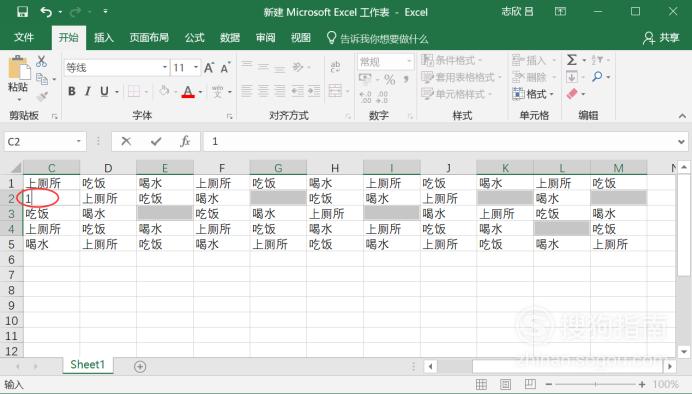Image resolution: width=692 pixels, height=394 pixels.
Task: Click the 告诉我你想要做什么 search box
Action: click(377, 38)
